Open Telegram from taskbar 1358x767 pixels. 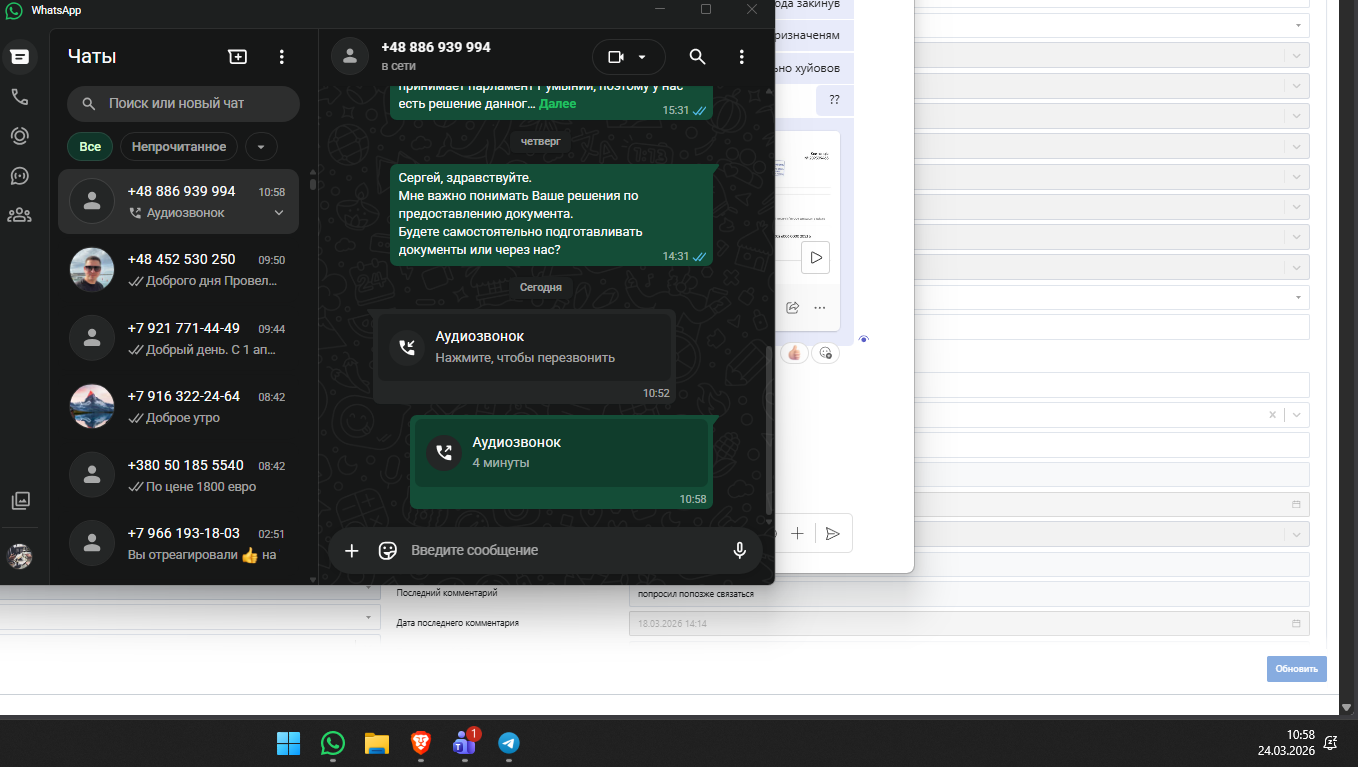[509, 743]
